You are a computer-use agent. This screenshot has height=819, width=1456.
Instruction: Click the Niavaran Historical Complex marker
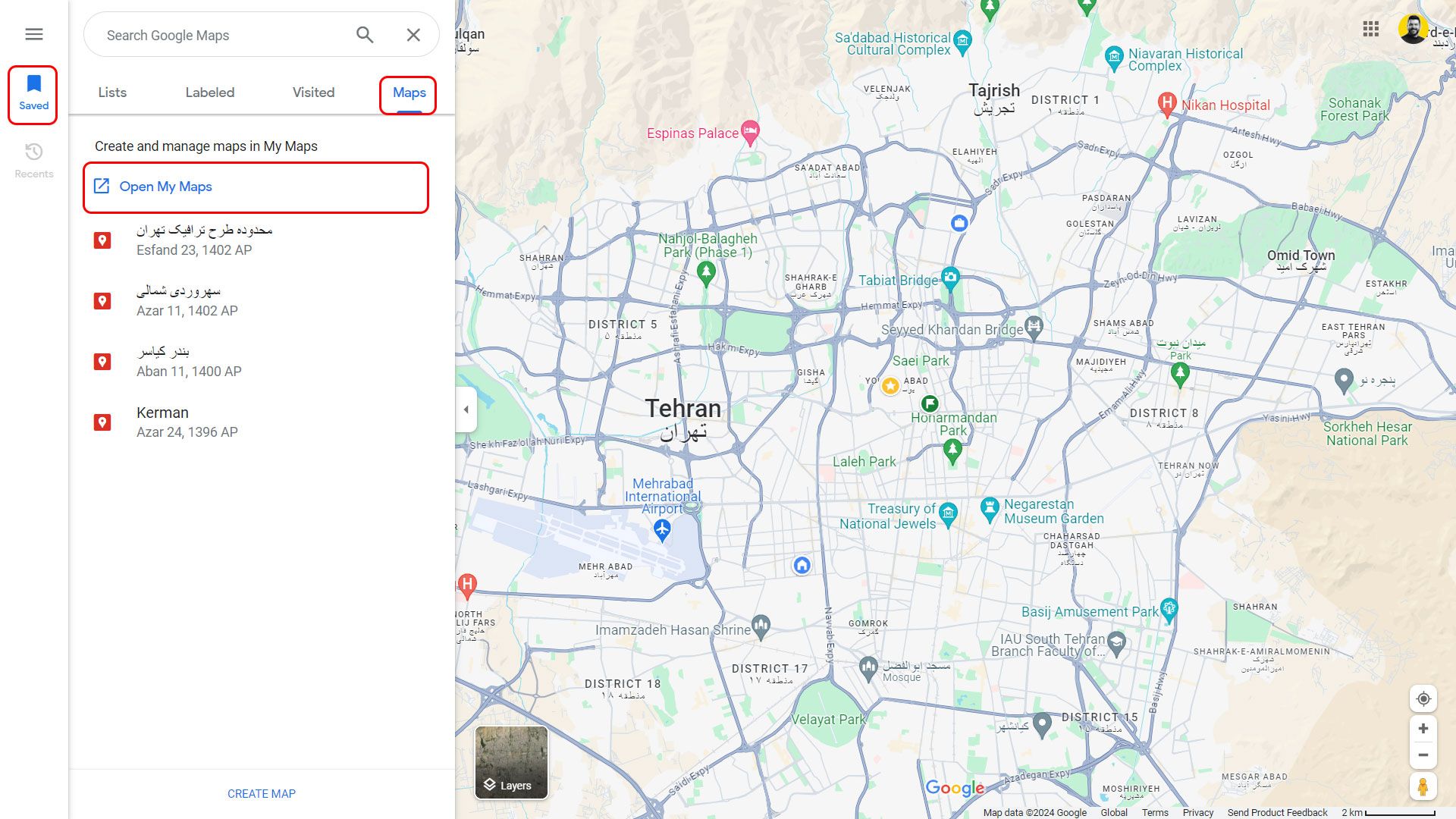coord(1114,58)
